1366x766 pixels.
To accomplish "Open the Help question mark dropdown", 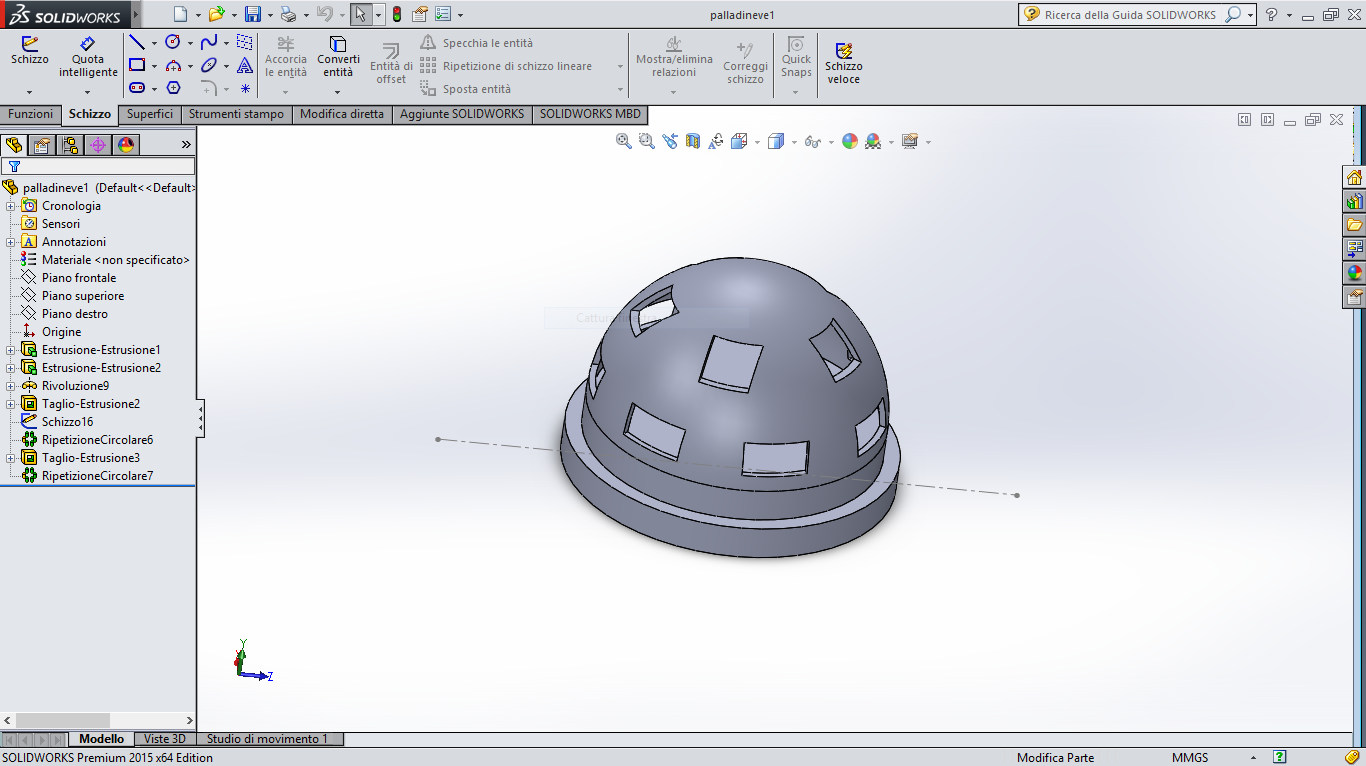I will coord(1289,15).
